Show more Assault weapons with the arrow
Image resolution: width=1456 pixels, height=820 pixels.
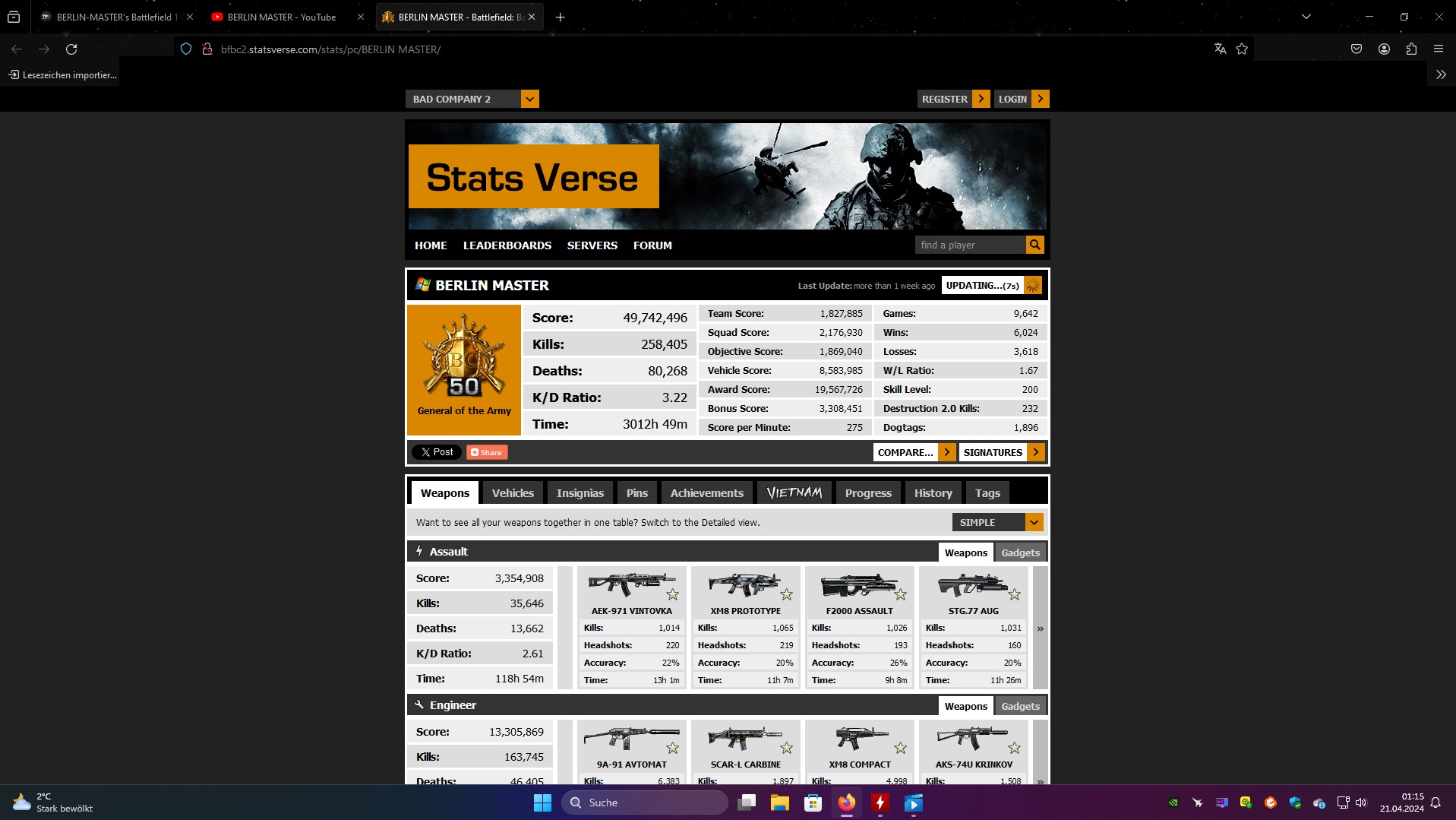pos(1041,628)
